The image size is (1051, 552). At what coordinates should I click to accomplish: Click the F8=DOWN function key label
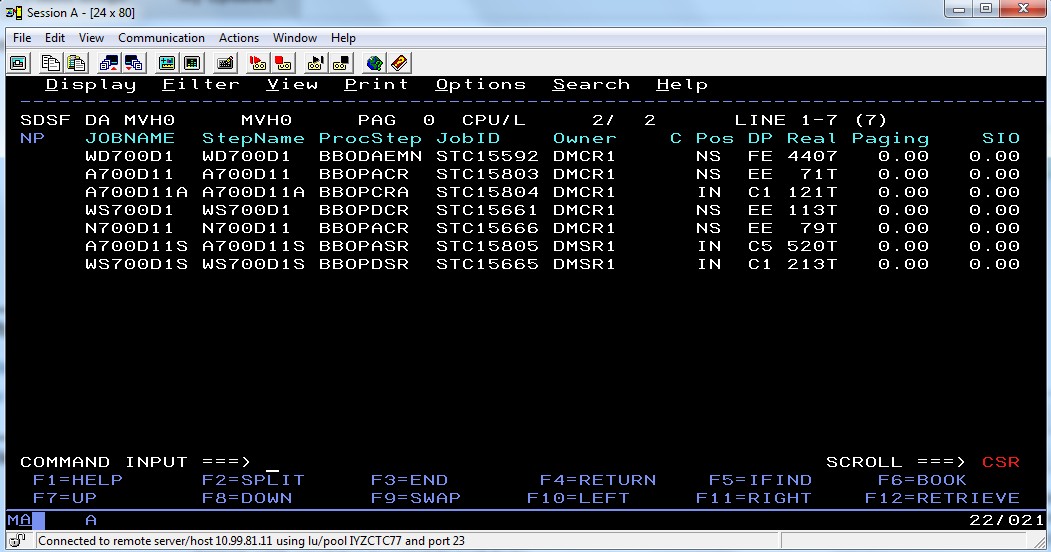(247, 498)
